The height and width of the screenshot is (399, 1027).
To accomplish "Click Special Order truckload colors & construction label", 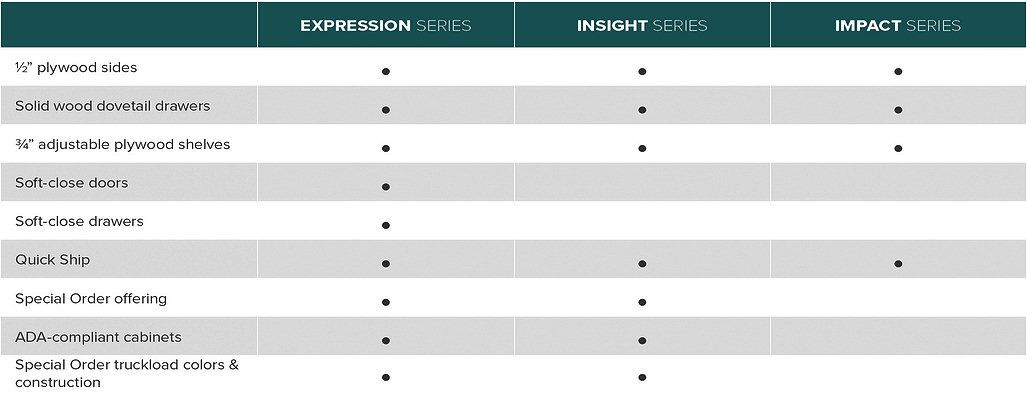I will point(127,373).
